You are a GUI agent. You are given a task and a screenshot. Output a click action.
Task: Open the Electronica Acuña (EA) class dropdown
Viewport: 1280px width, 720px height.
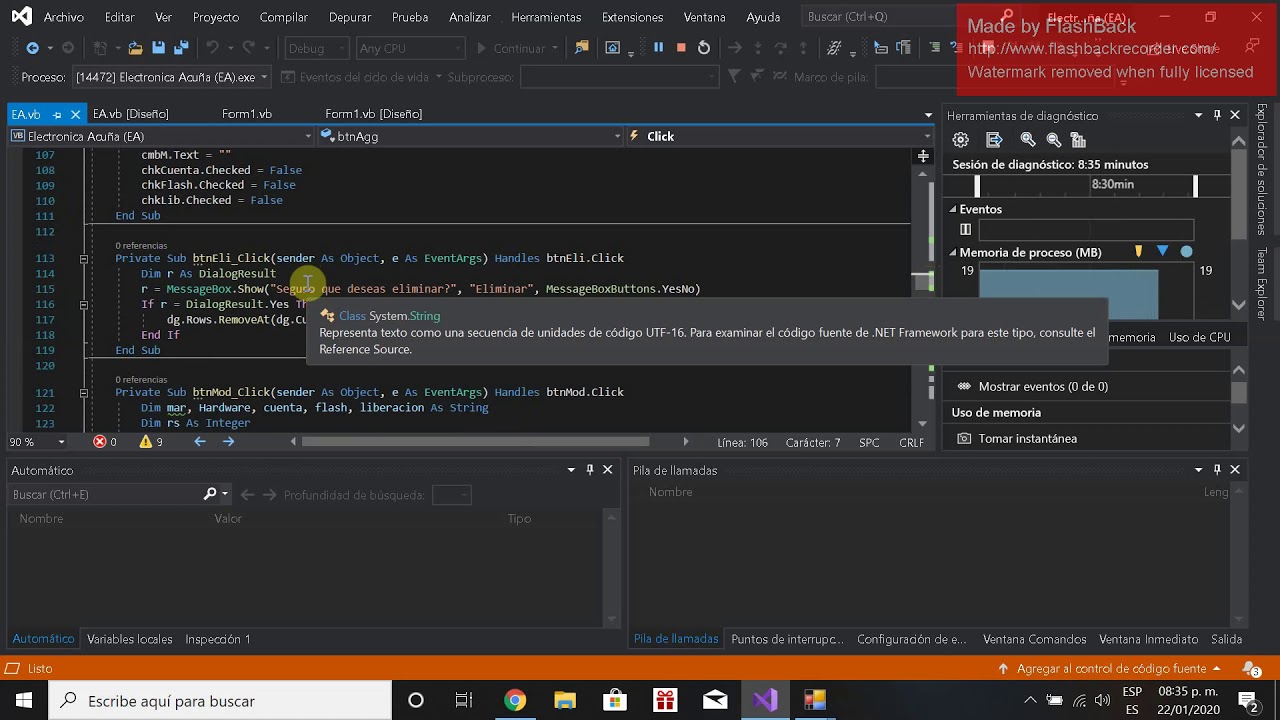pos(161,136)
